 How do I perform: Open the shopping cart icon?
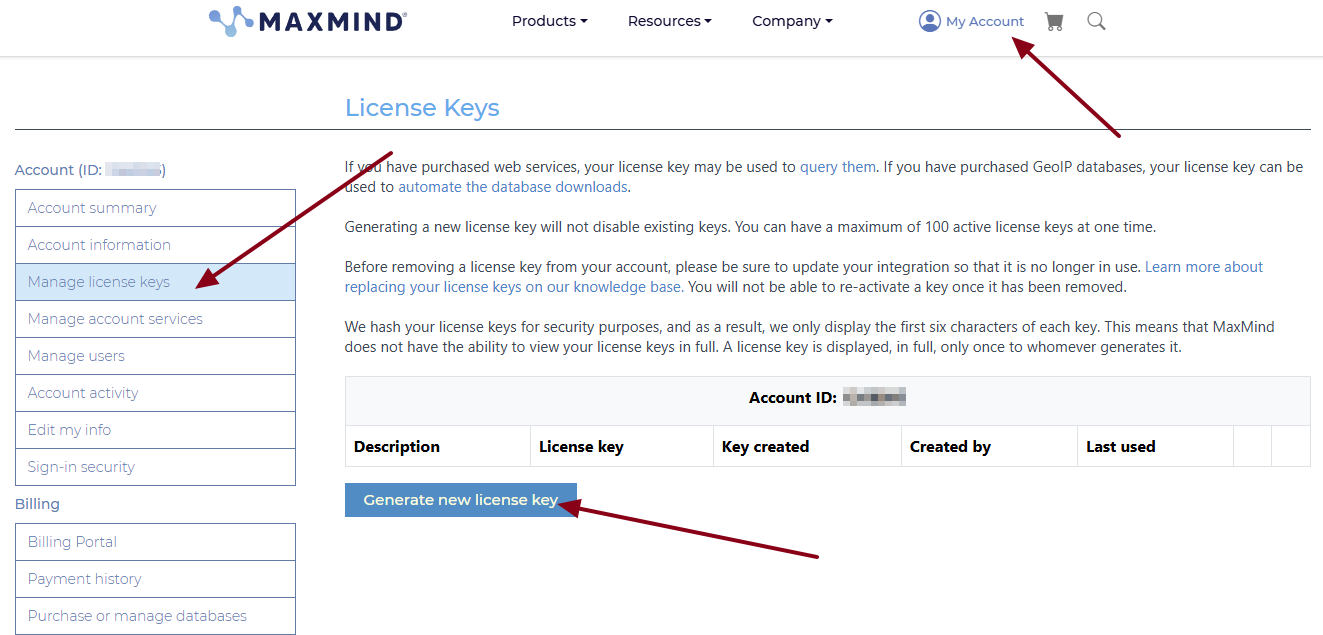1054,21
